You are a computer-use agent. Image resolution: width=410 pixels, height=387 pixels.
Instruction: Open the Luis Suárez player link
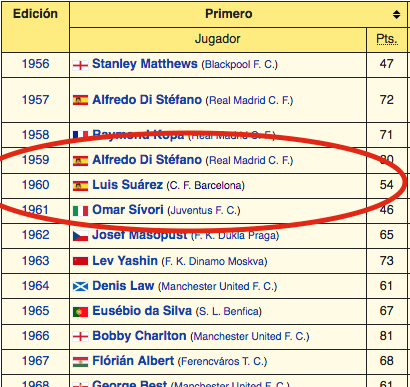click(127, 184)
